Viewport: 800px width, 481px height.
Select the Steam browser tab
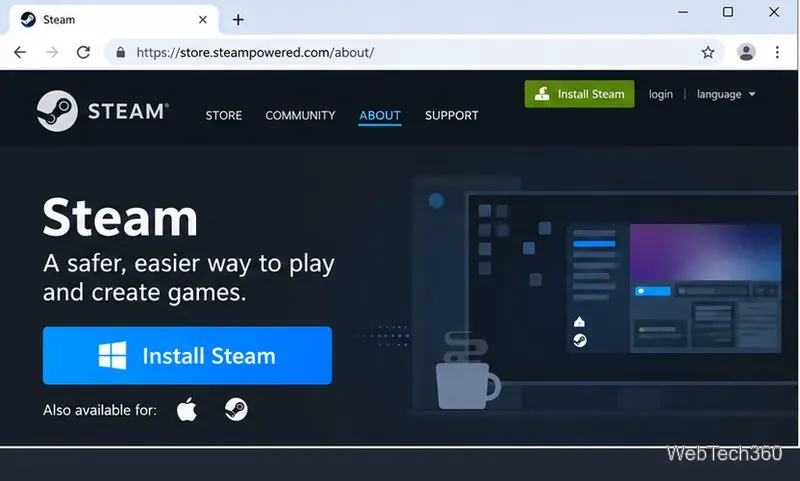[x=114, y=20]
